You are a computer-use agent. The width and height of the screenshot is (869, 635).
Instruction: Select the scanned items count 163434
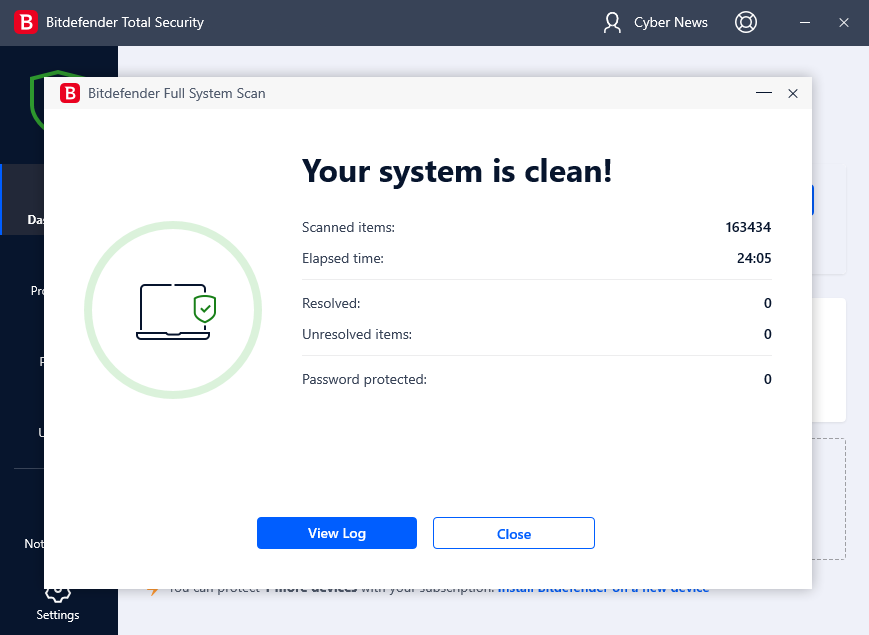(x=748, y=227)
